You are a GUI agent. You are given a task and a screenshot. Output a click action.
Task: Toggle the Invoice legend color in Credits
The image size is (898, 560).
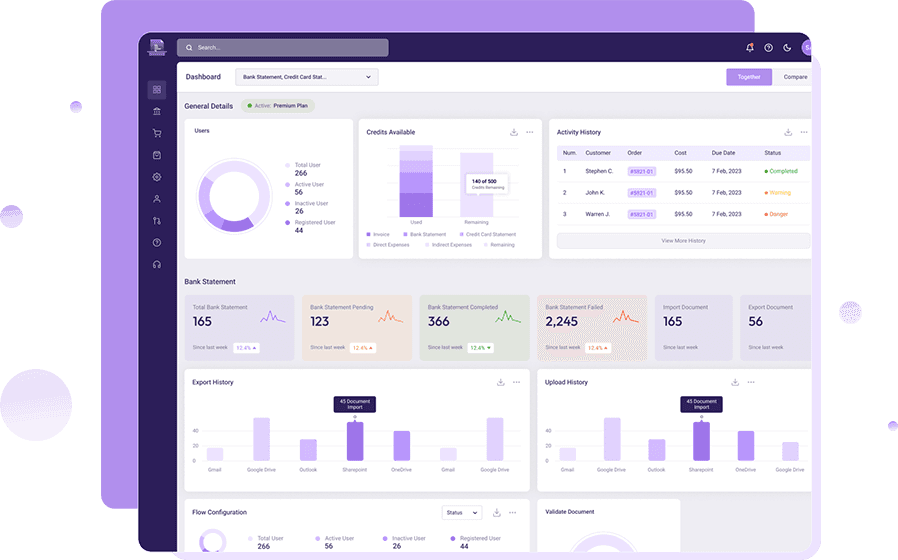368,234
